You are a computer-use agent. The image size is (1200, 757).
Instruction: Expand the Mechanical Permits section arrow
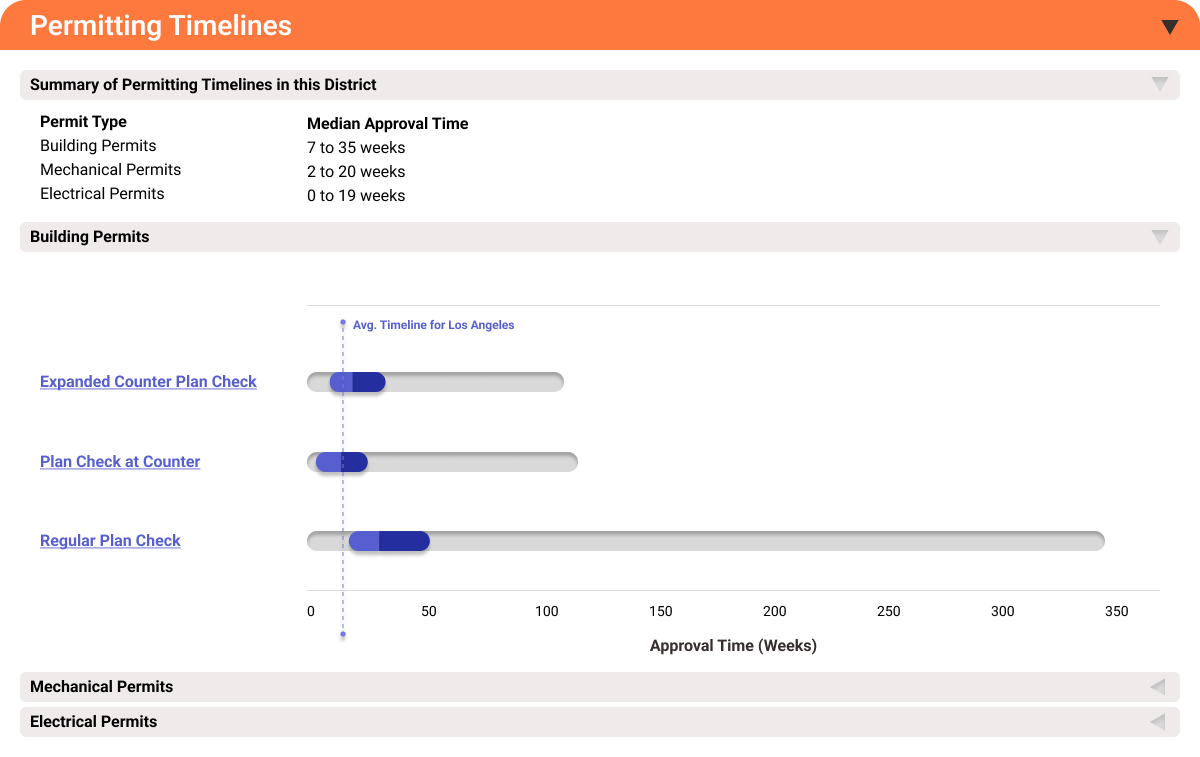pos(1158,687)
